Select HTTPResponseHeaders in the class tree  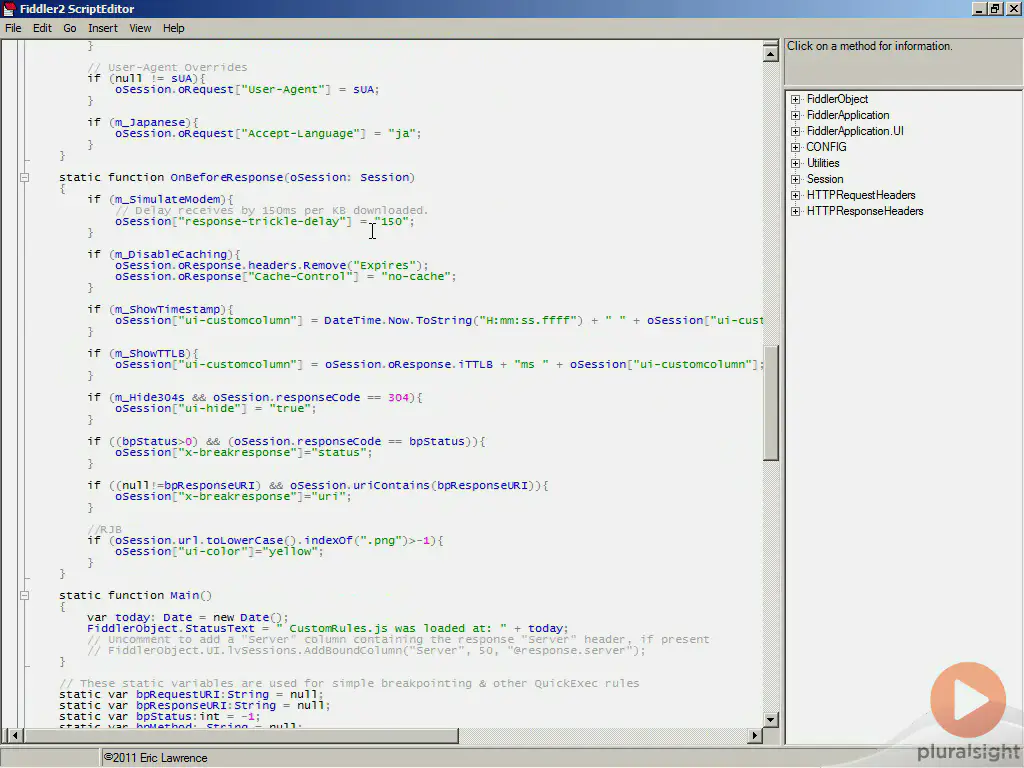[x=865, y=211]
